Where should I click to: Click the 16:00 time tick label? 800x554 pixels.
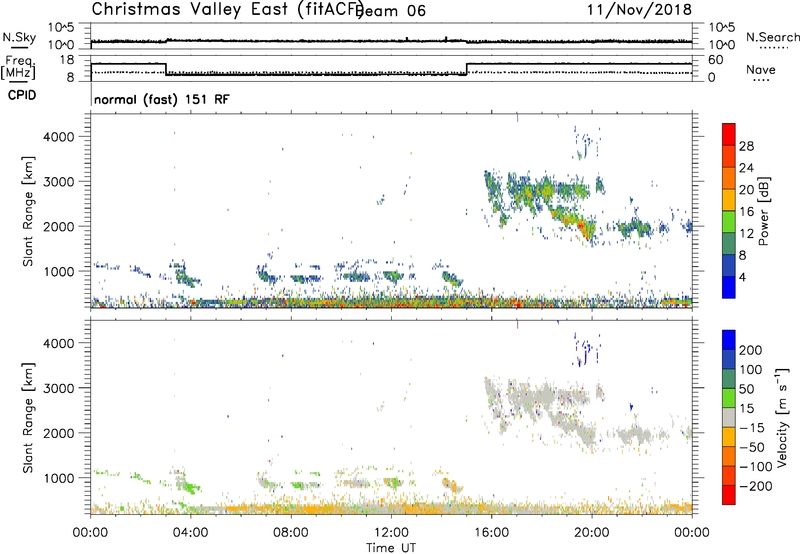pos(491,533)
